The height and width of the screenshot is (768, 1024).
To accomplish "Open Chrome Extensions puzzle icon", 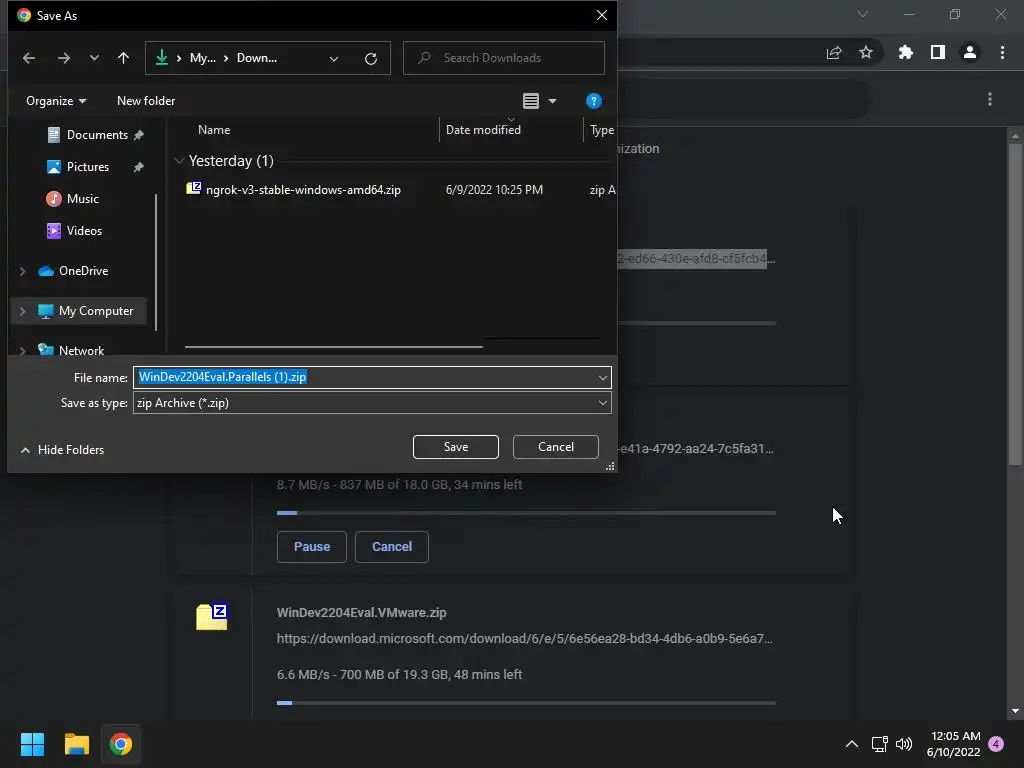I will [906, 52].
